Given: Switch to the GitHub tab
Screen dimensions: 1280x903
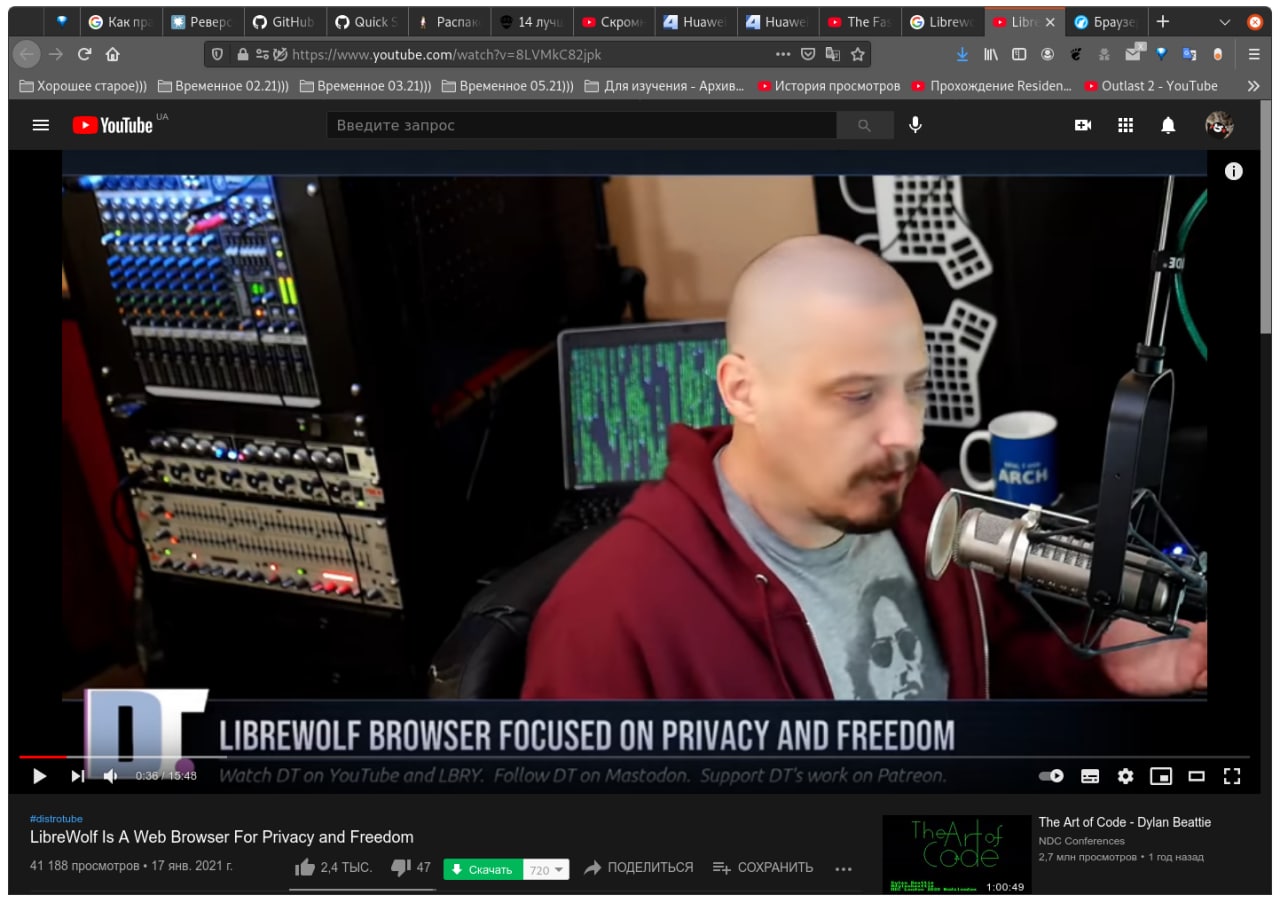Looking at the screenshot, I should tap(283, 22).
